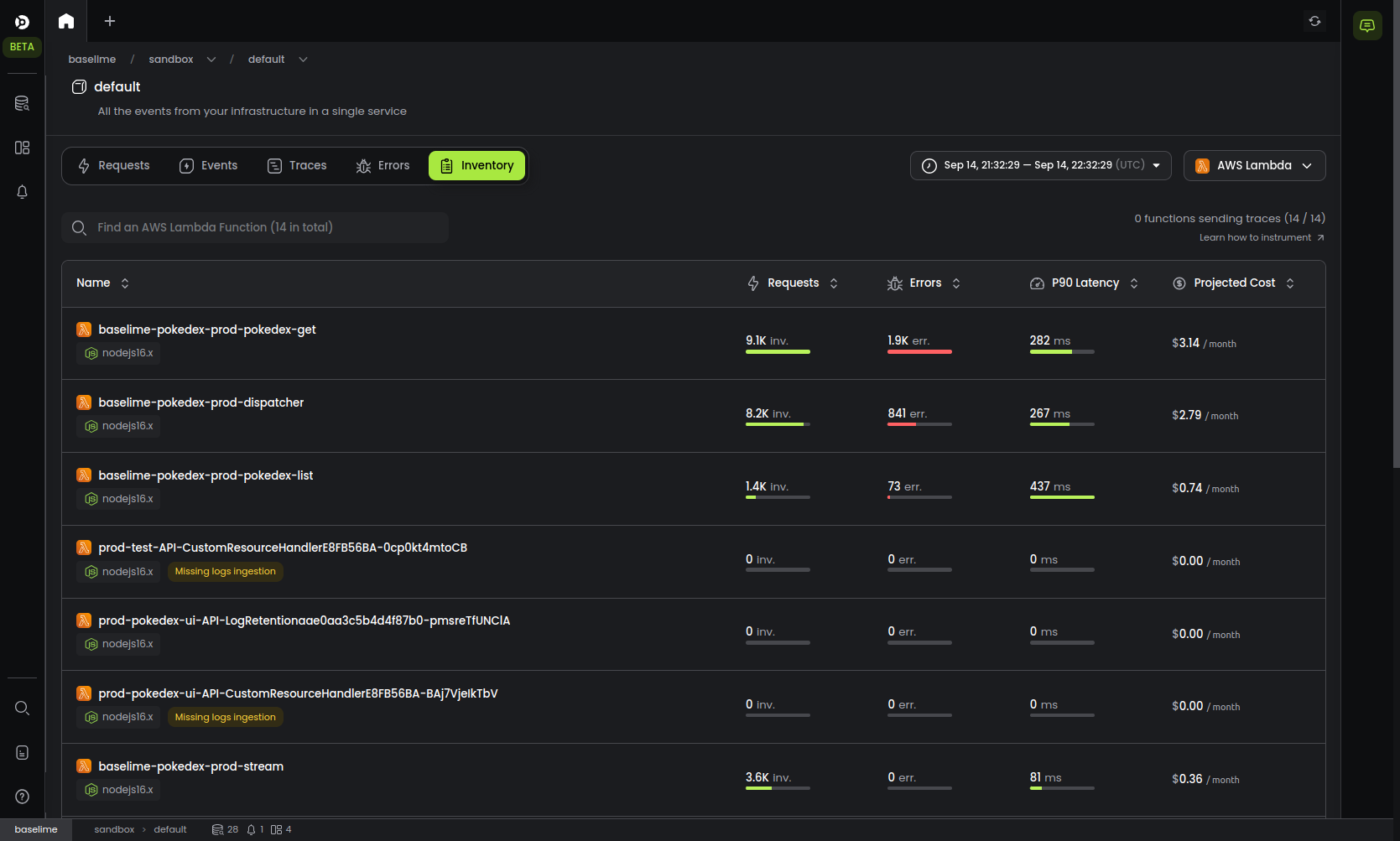Click the magnifier icon in function search
Image resolution: width=1400 pixels, height=841 pixels.
pos(80,228)
